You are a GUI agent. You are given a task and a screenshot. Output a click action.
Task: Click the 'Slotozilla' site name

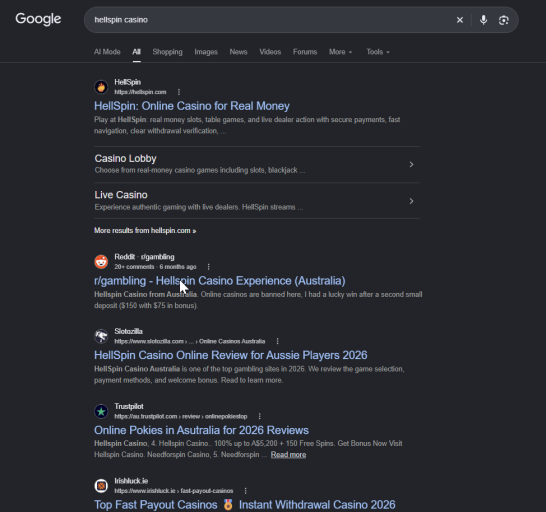(128, 331)
